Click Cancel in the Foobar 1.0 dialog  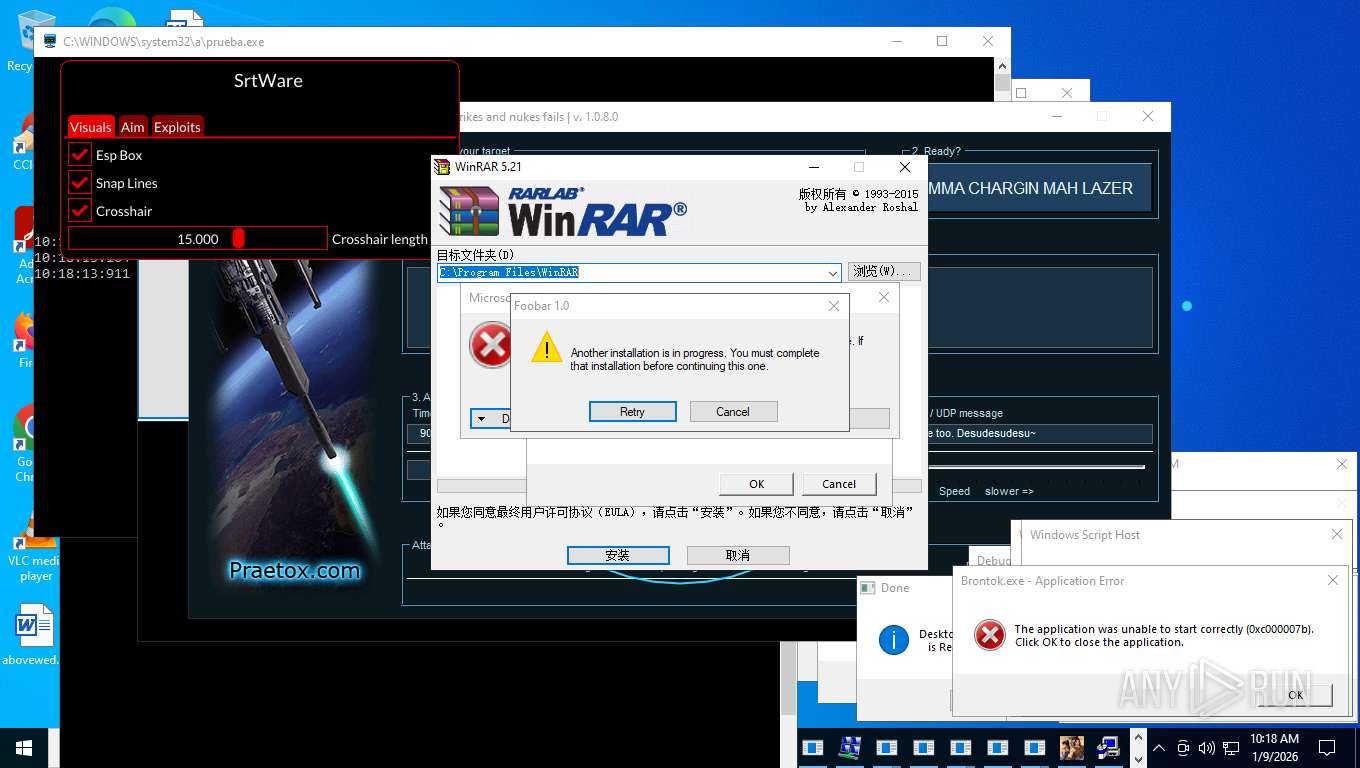pyautogui.click(x=733, y=412)
